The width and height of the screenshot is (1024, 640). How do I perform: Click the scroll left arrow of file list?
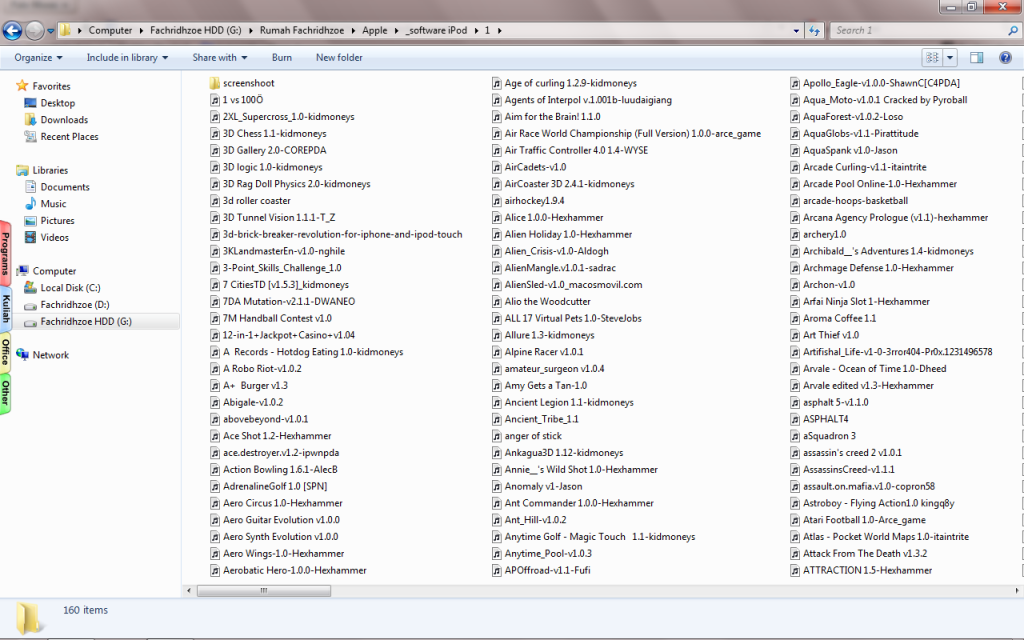(x=189, y=590)
